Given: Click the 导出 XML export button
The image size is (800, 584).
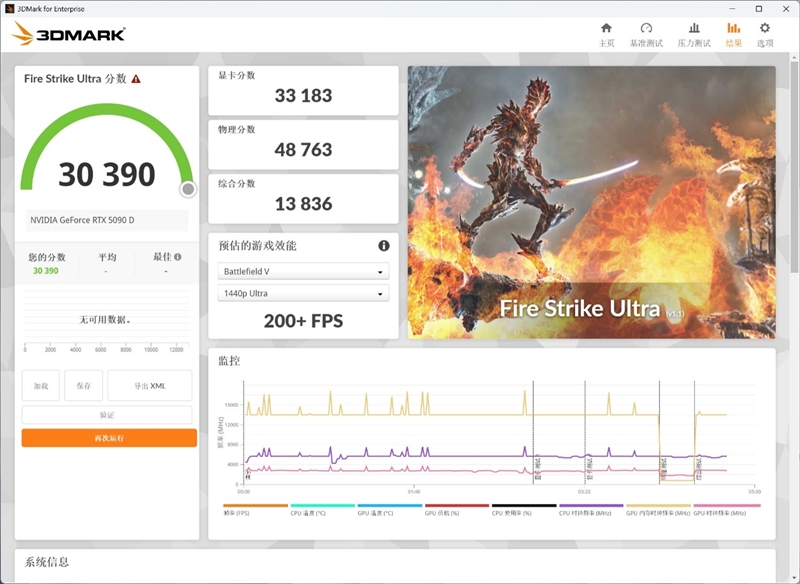Looking at the screenshot, I should coord(151,385).
